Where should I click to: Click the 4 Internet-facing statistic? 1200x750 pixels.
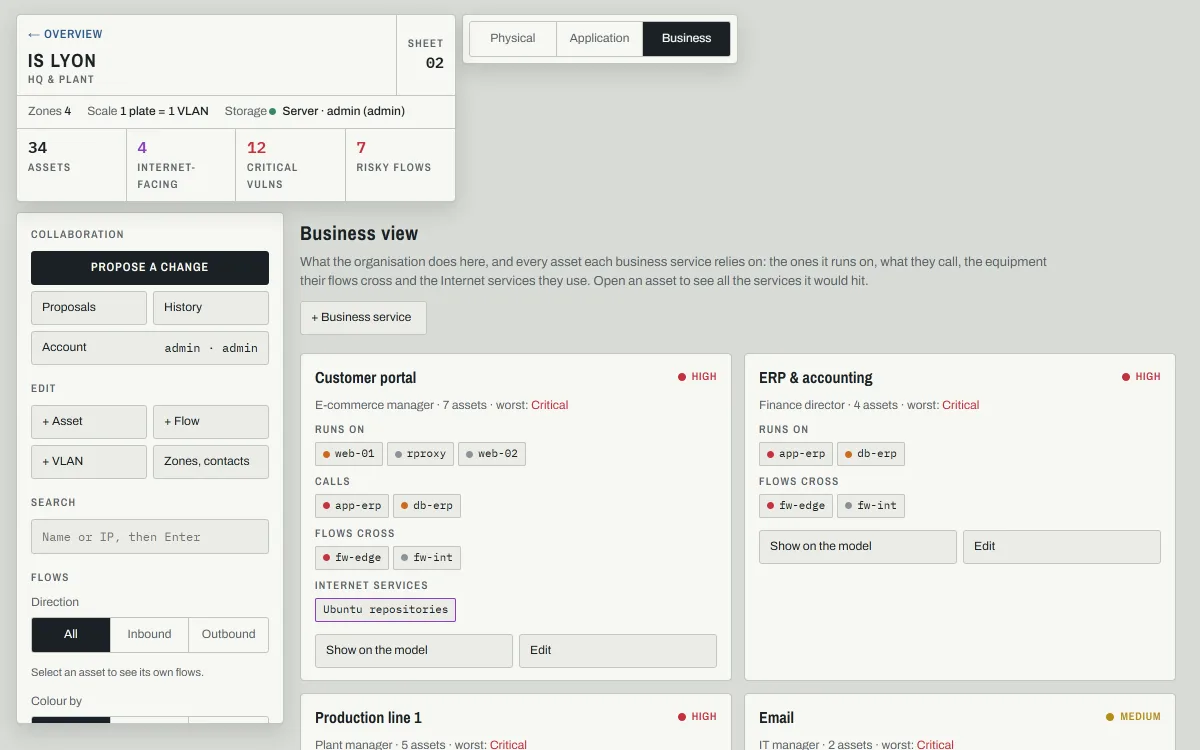(181, 165)
